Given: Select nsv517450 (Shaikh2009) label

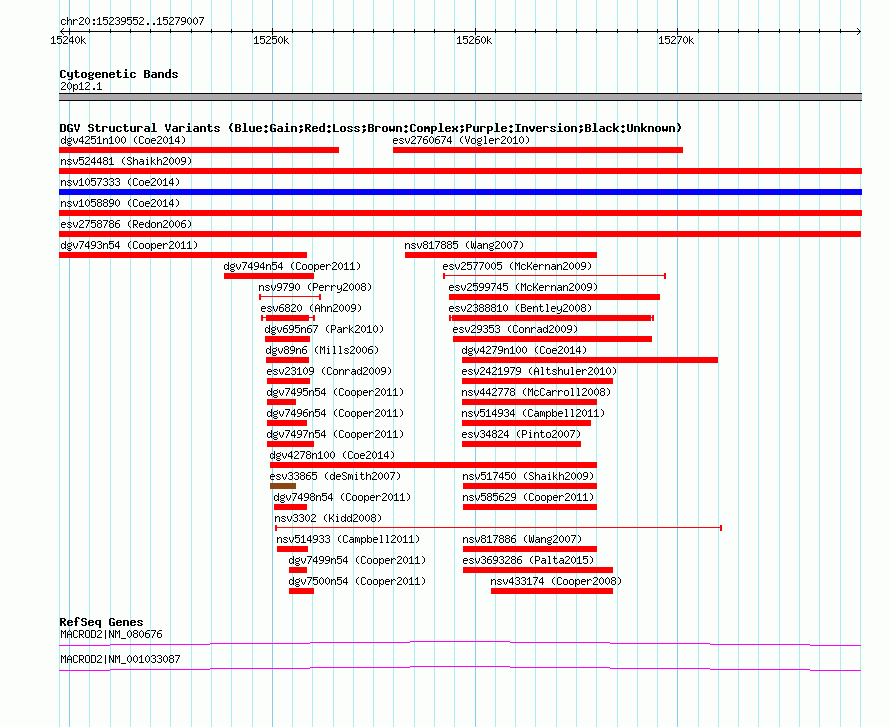Looking at the screenshot, I should point(528,476).
